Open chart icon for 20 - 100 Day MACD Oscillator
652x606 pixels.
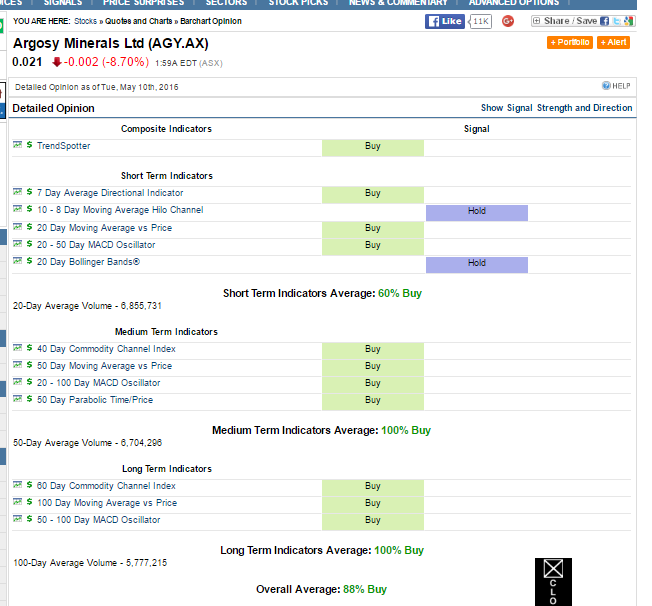coord(17,382)
